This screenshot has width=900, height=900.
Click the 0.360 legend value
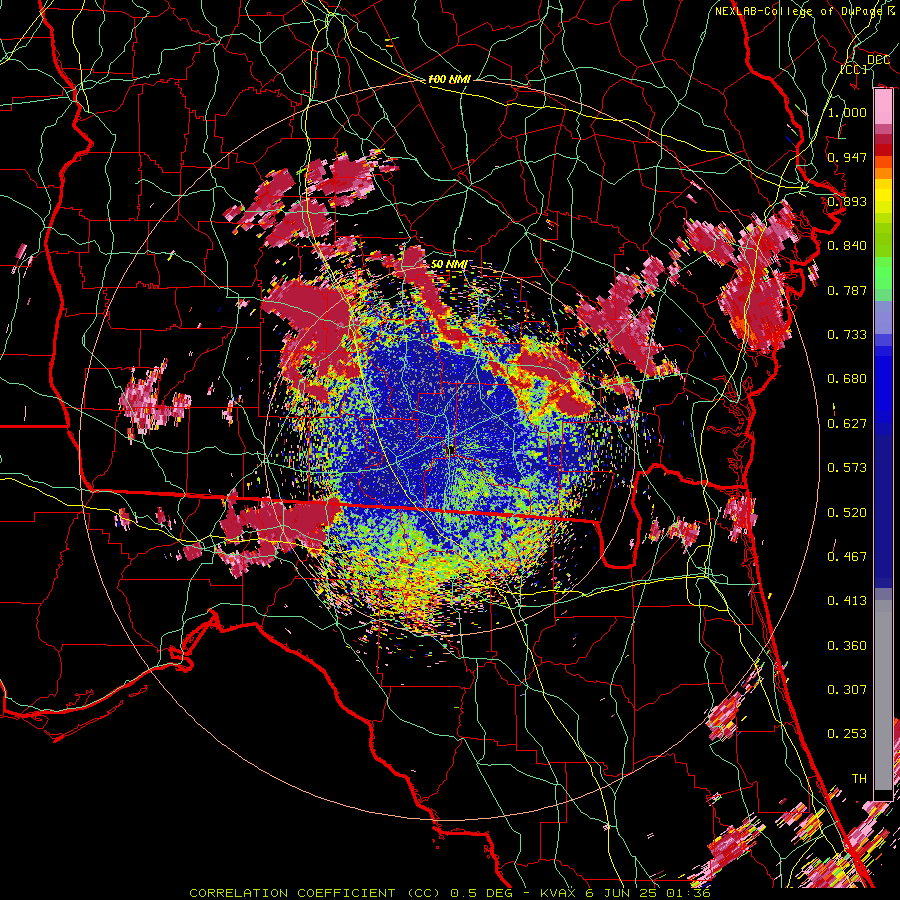[847, 646]
